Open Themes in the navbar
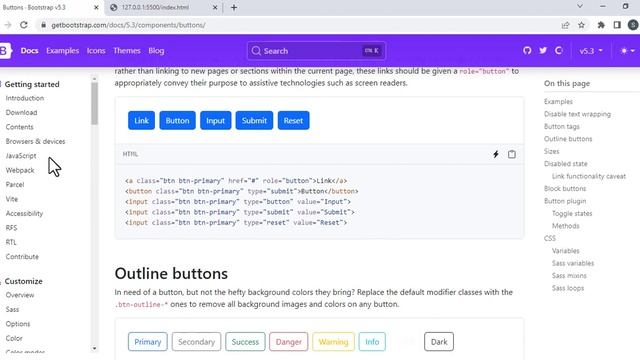This screenshot has width=640, height=360. click(127, 51)
